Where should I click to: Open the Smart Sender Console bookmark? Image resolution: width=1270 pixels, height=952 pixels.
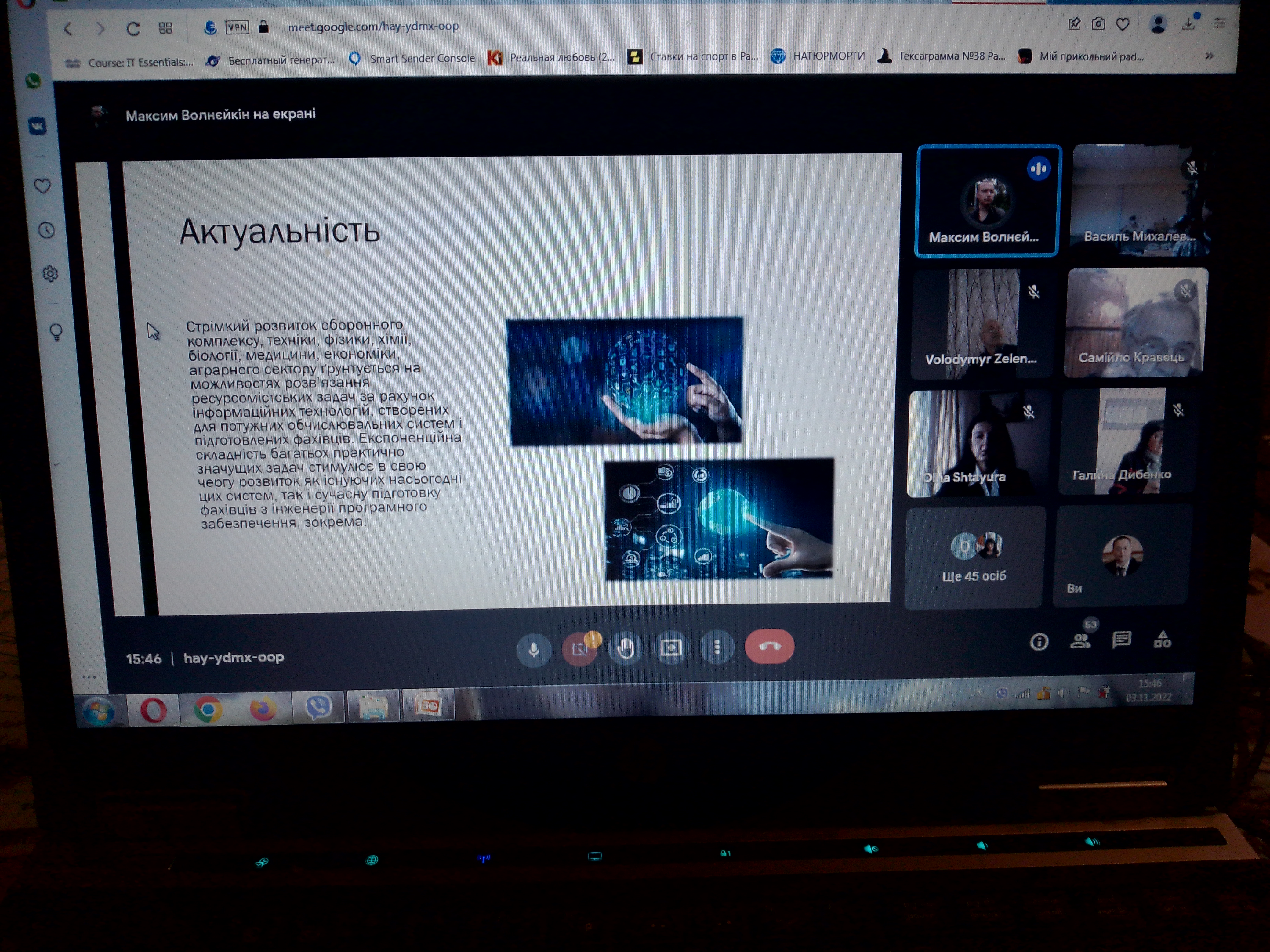click(x=412, y=58)
